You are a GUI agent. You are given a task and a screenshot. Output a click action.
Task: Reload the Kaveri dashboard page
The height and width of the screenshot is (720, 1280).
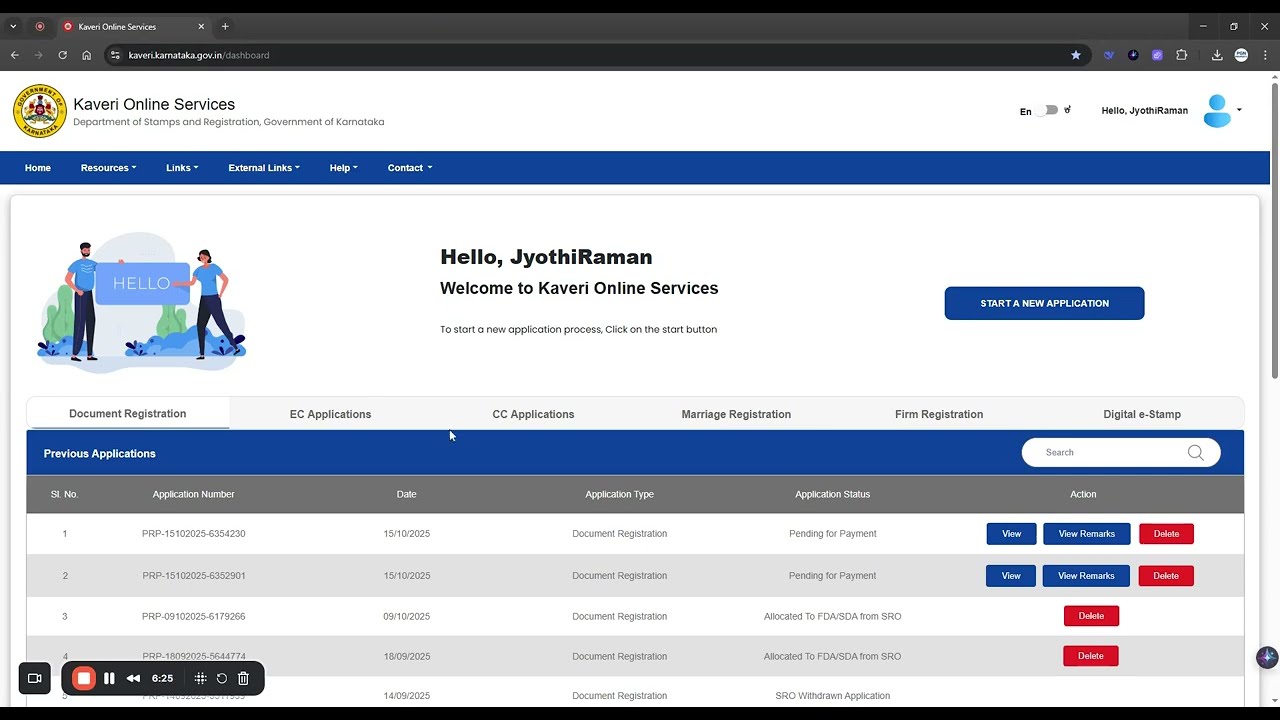[x=62, y=55]
